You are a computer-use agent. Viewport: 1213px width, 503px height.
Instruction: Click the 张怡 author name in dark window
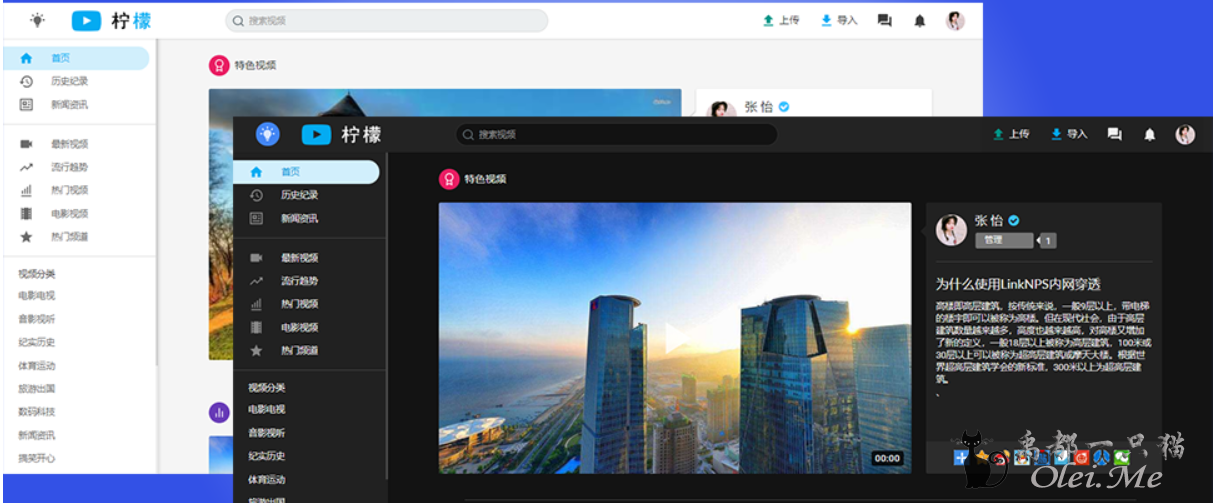pos(988,220)
